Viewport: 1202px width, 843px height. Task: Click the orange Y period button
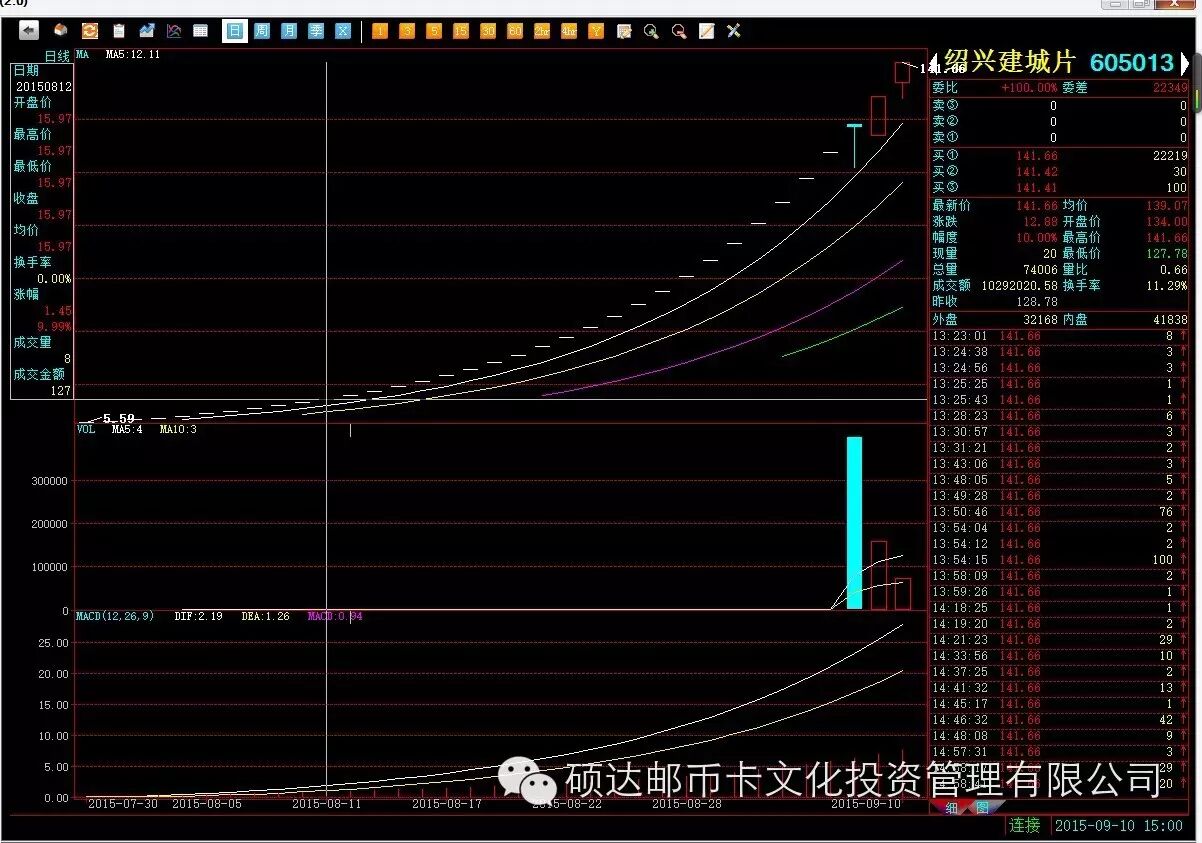click(x=596, y=31)
